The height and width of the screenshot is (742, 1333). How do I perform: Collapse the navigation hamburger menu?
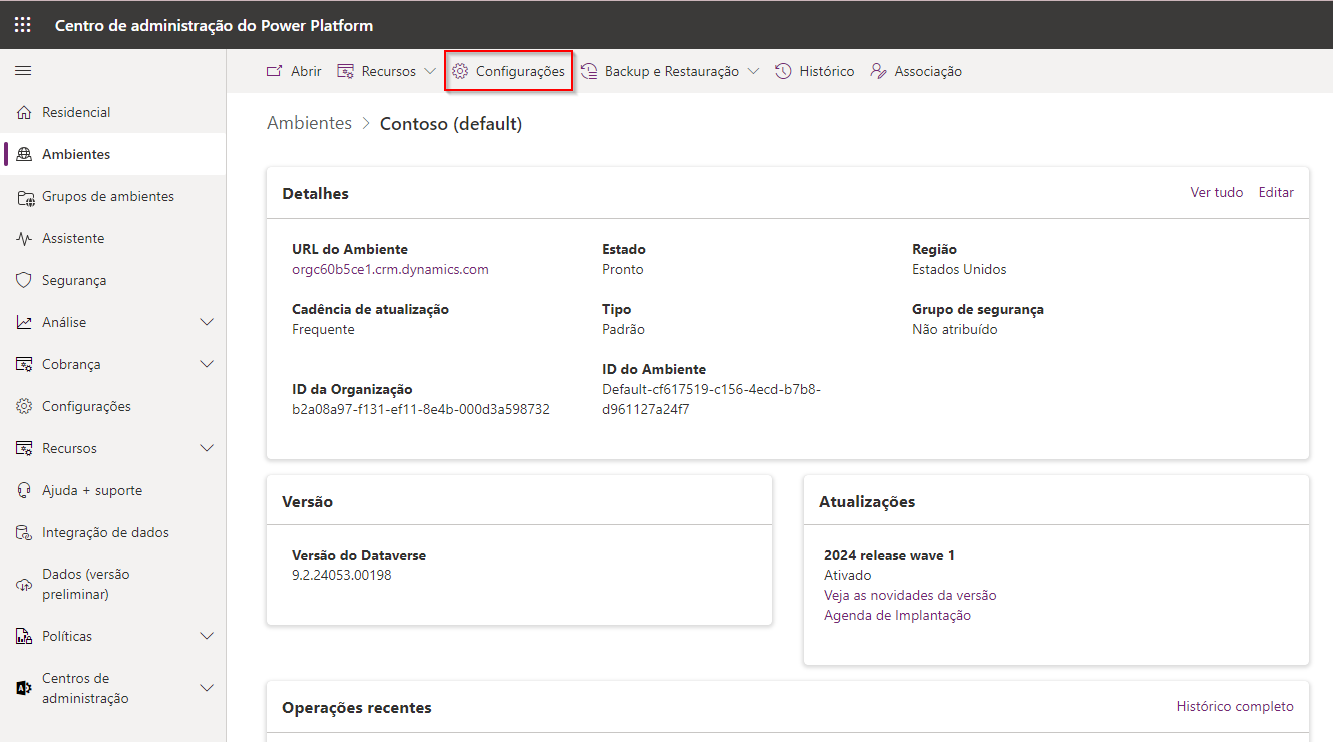point(22,71)
